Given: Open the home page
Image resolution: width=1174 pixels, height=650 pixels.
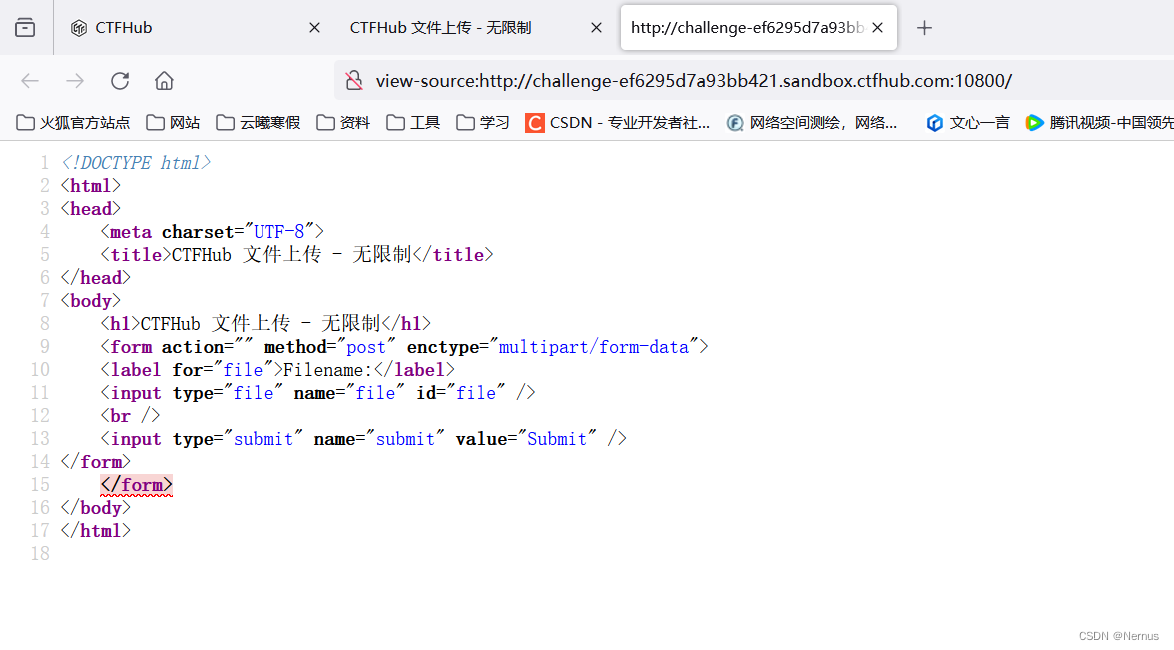Looking at the screenshot, I should [x=164, y=81].
